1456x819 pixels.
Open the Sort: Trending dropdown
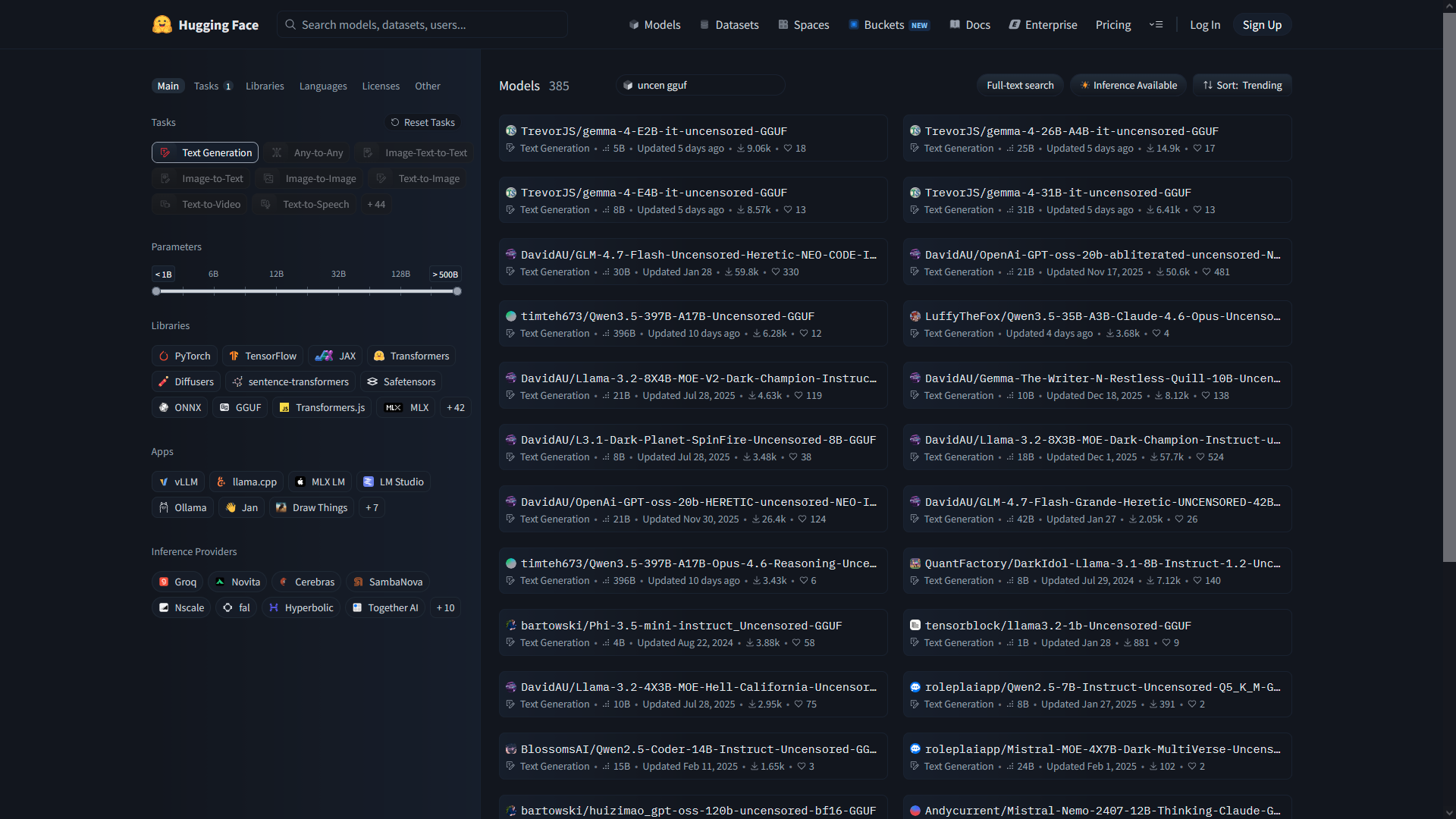point(1241,85)
